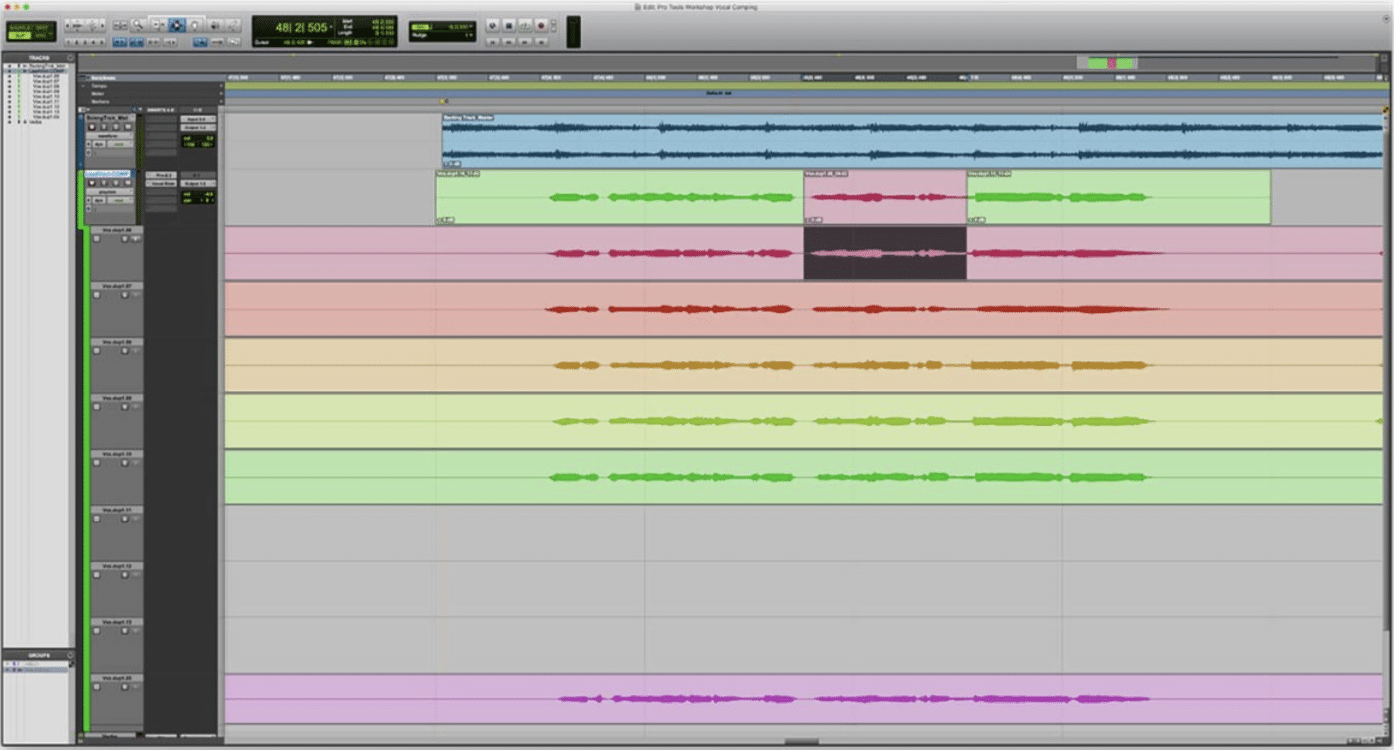
Task: Select Verbs in the Tracks list
Action: pos(35,122)
